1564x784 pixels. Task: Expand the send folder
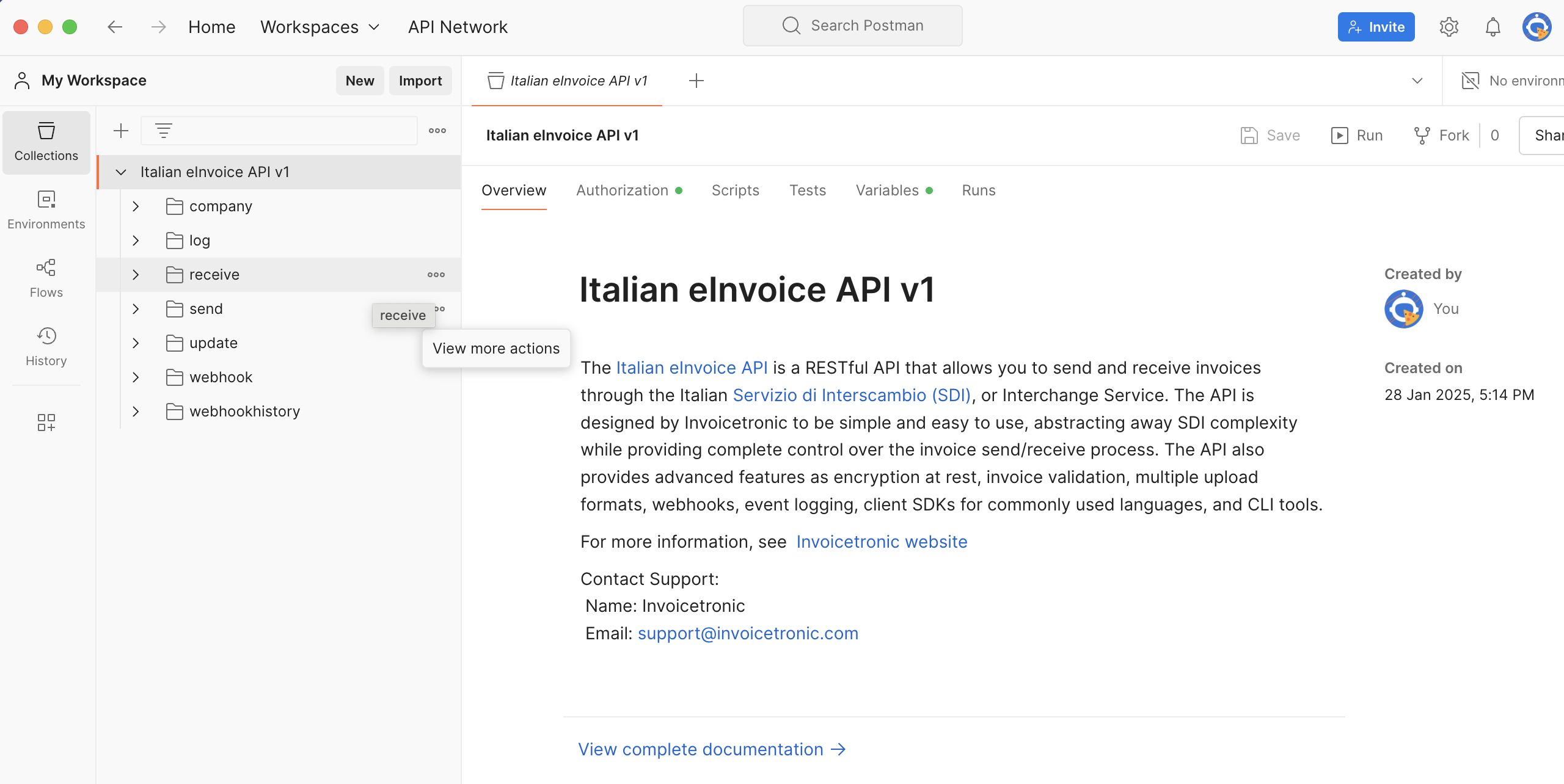click(136, 309)
